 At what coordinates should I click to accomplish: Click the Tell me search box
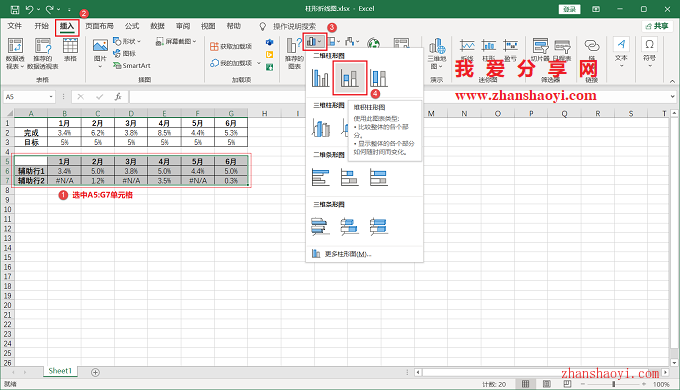[289, 26]
